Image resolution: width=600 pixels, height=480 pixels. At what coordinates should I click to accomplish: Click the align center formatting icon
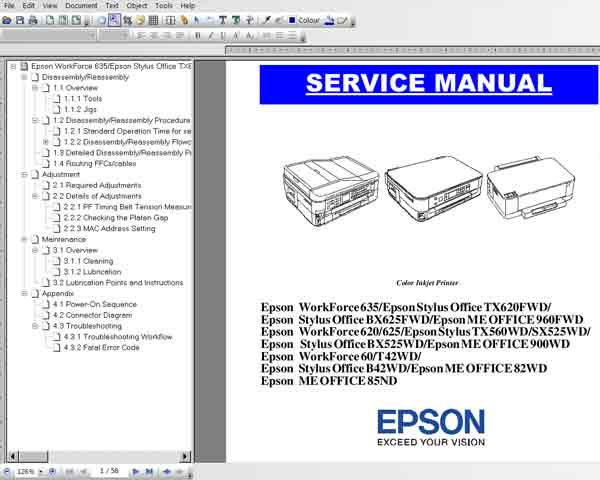155,36
